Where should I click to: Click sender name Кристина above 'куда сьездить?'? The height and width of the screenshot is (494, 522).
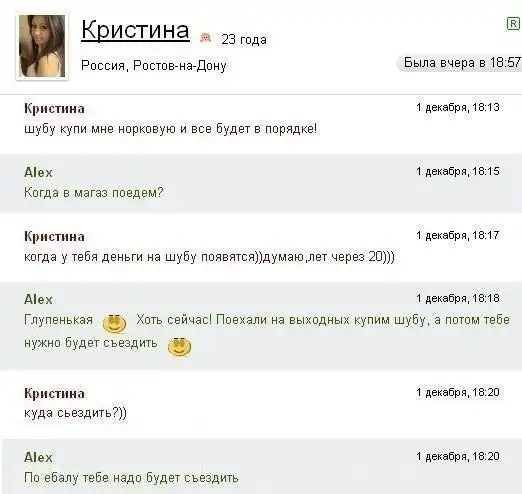[x=54, y=394]
